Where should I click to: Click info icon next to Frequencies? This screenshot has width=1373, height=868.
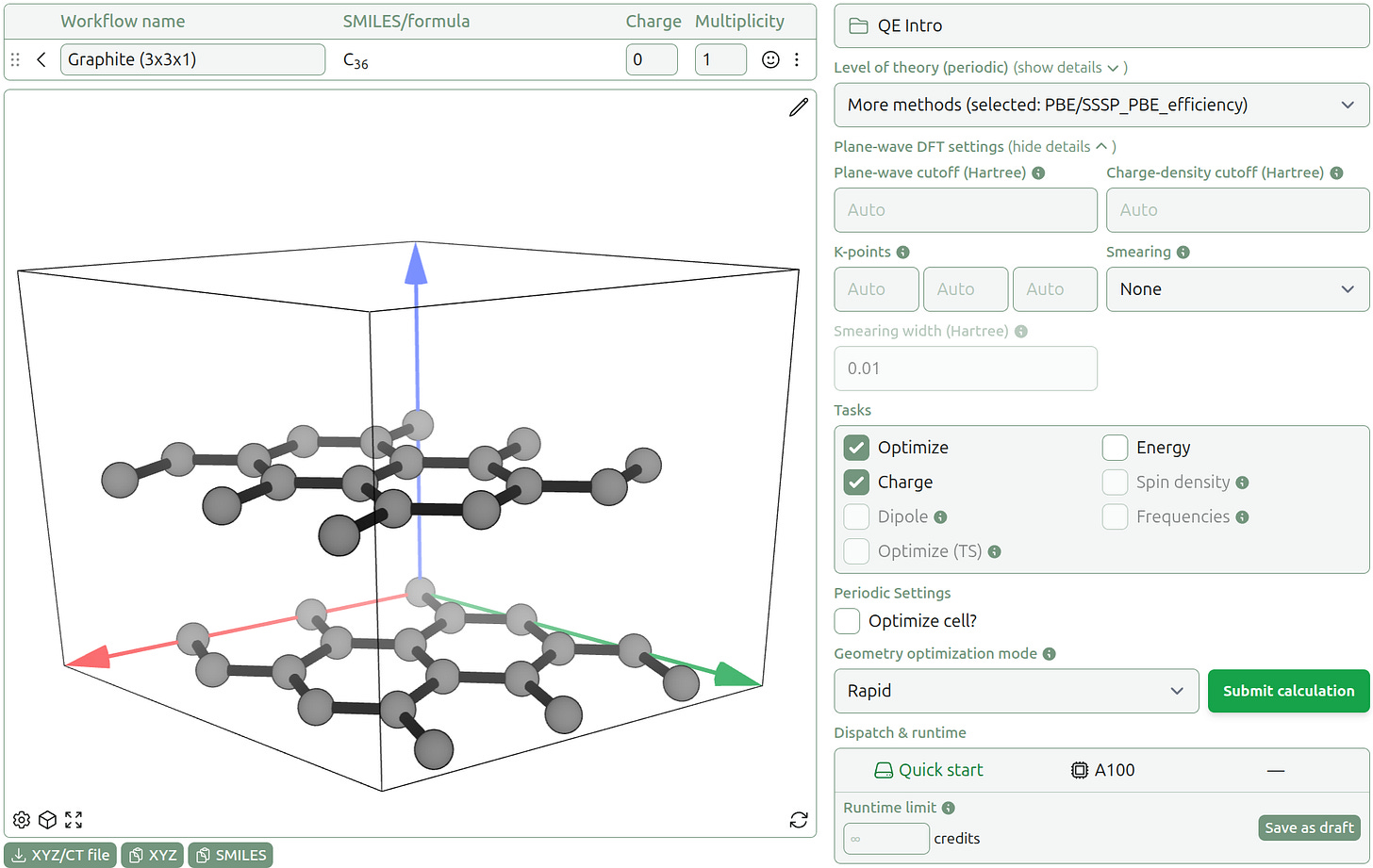1242,517
